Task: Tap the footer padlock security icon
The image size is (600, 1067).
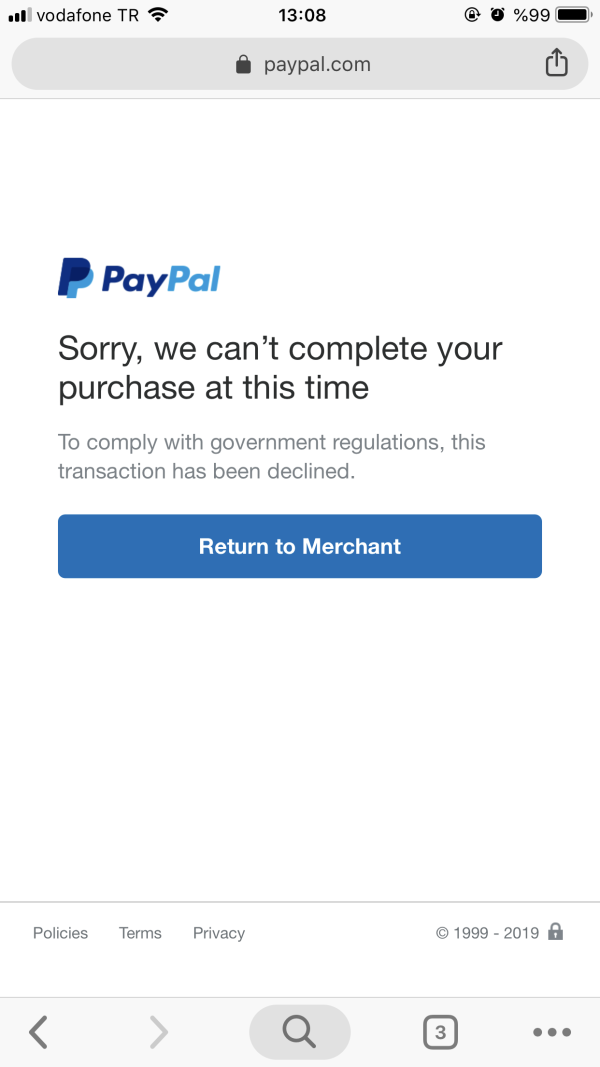Action: [x=556, y=932]
